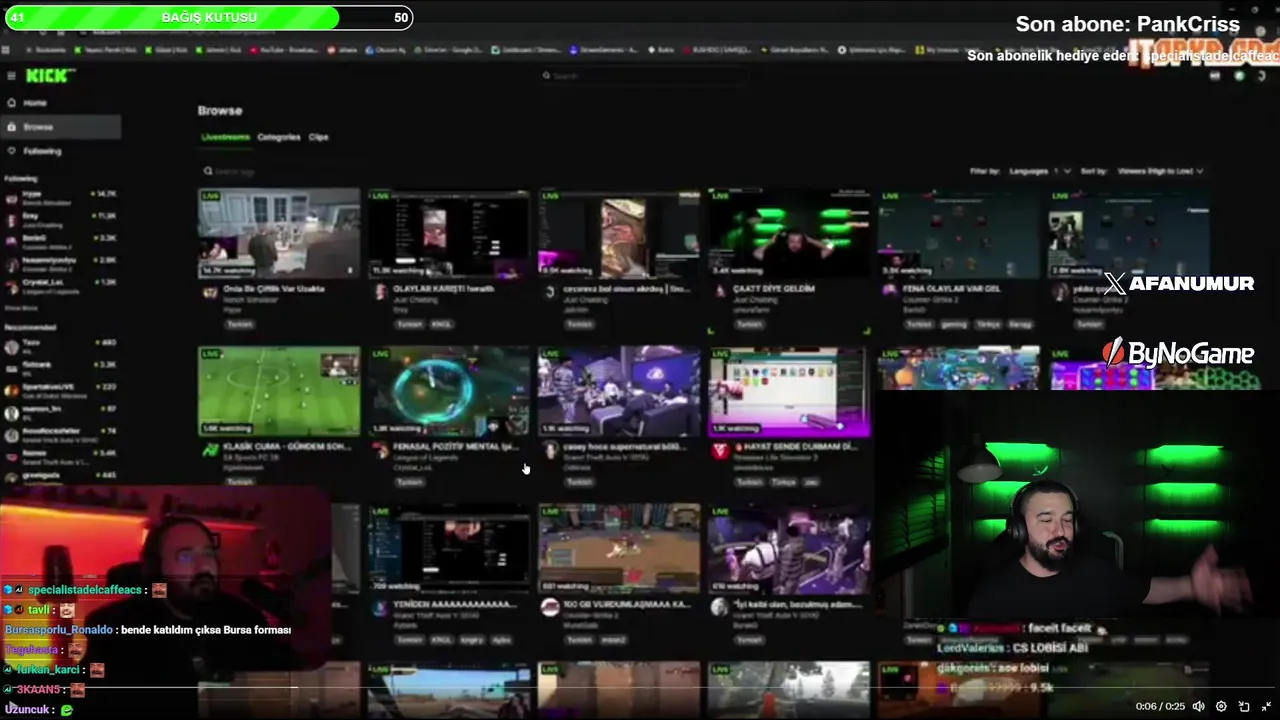Open Following in the Kick sidebar
The height and width of the screenshot is (720, 1280).
[x=42, y=151]
